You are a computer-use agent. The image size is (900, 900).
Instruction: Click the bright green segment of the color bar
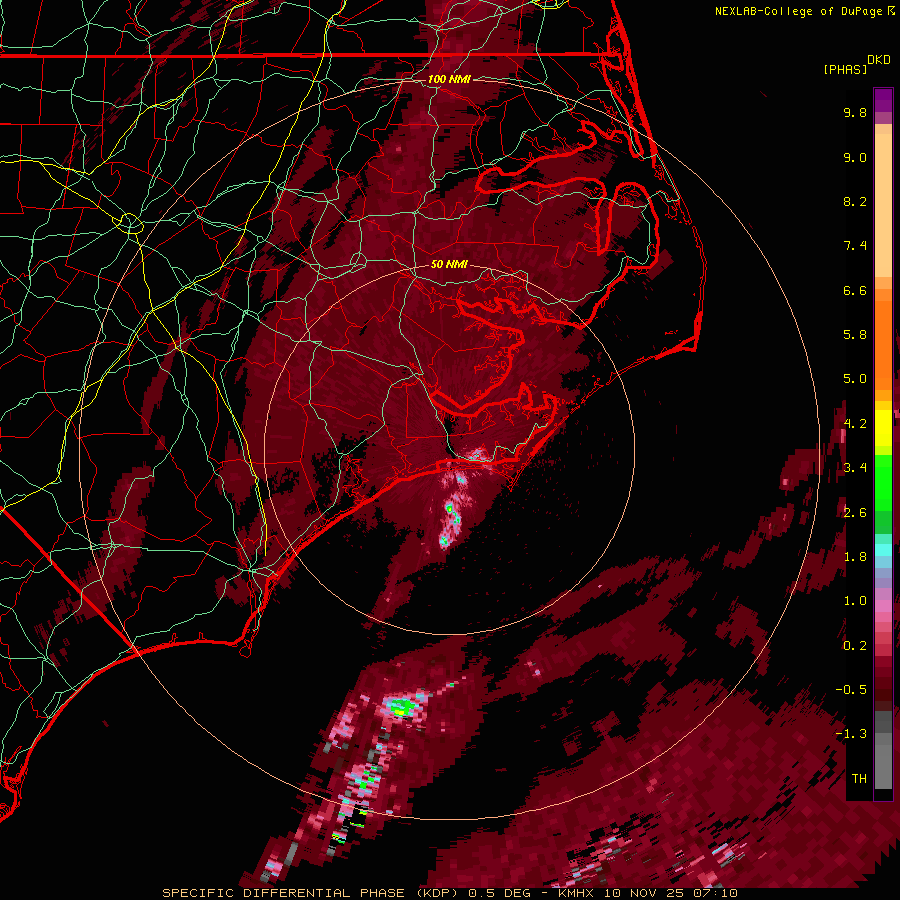[x=883, y=482]
